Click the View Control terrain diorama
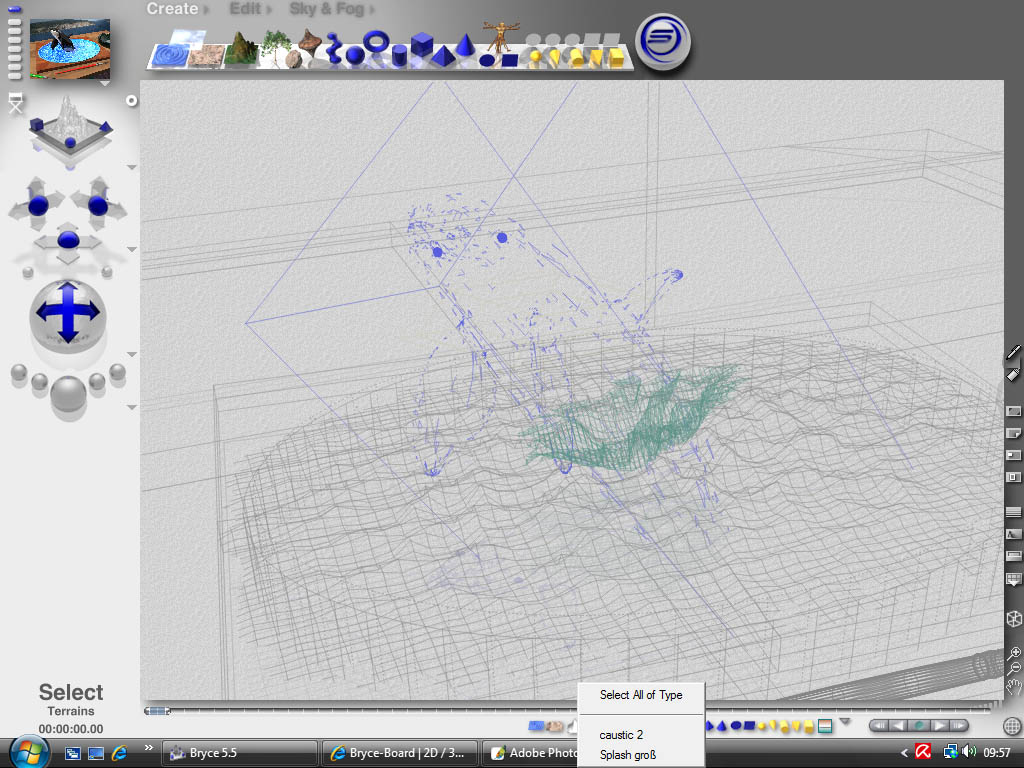1024x768 pixels. pos(70,127)
